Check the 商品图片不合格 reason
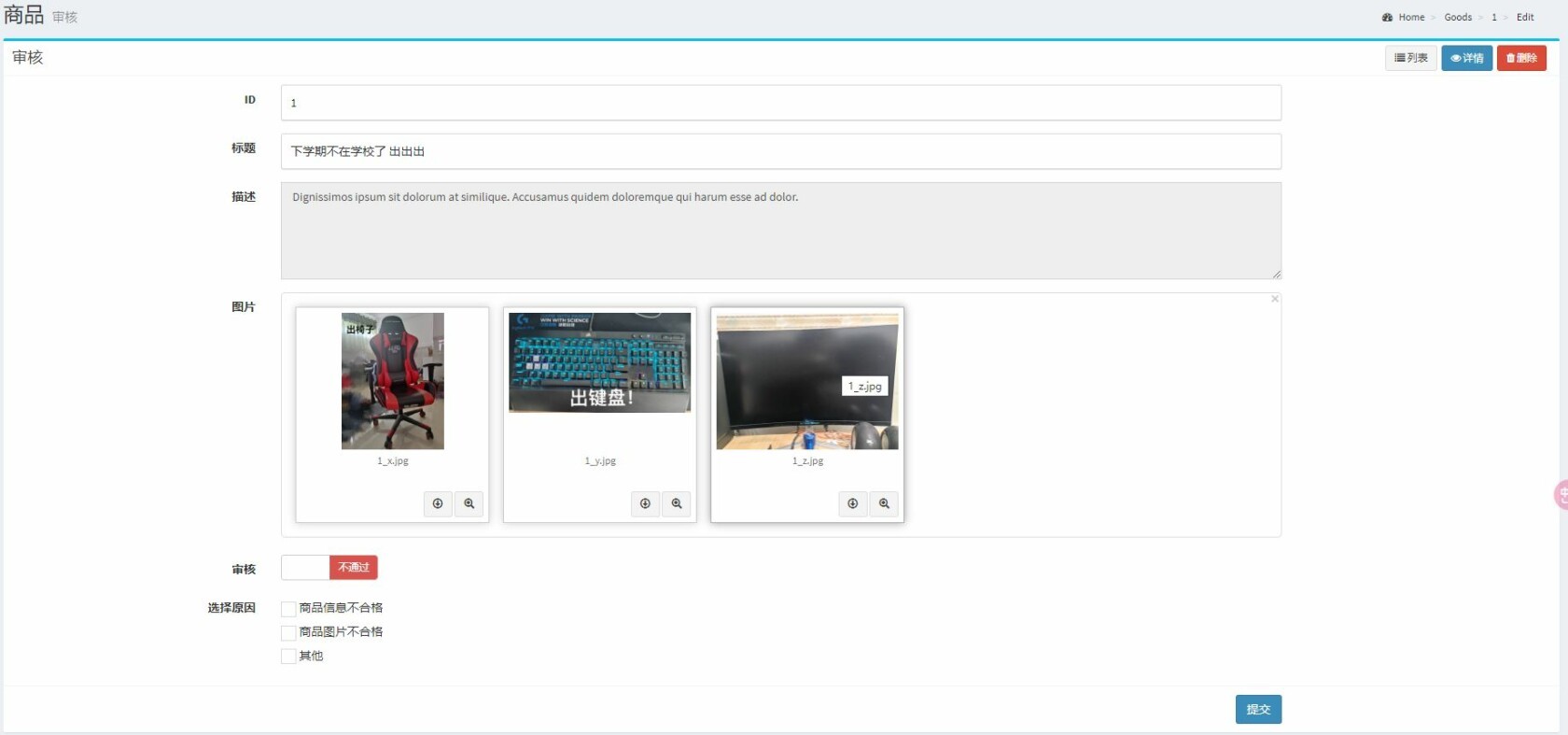The width and height of the screenshot is (1568, 735). (288, 633)
